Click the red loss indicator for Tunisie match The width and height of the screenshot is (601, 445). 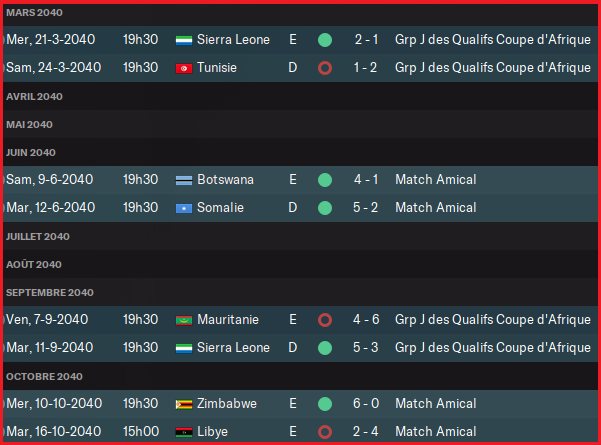pyautogui.click(x=324, y=68)
